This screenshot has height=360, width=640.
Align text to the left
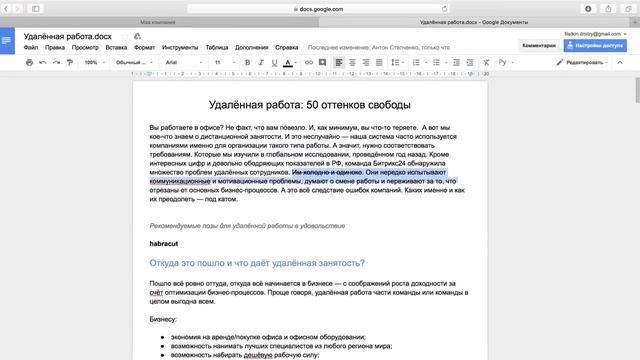pyautogui.click(x=339, y=62)
